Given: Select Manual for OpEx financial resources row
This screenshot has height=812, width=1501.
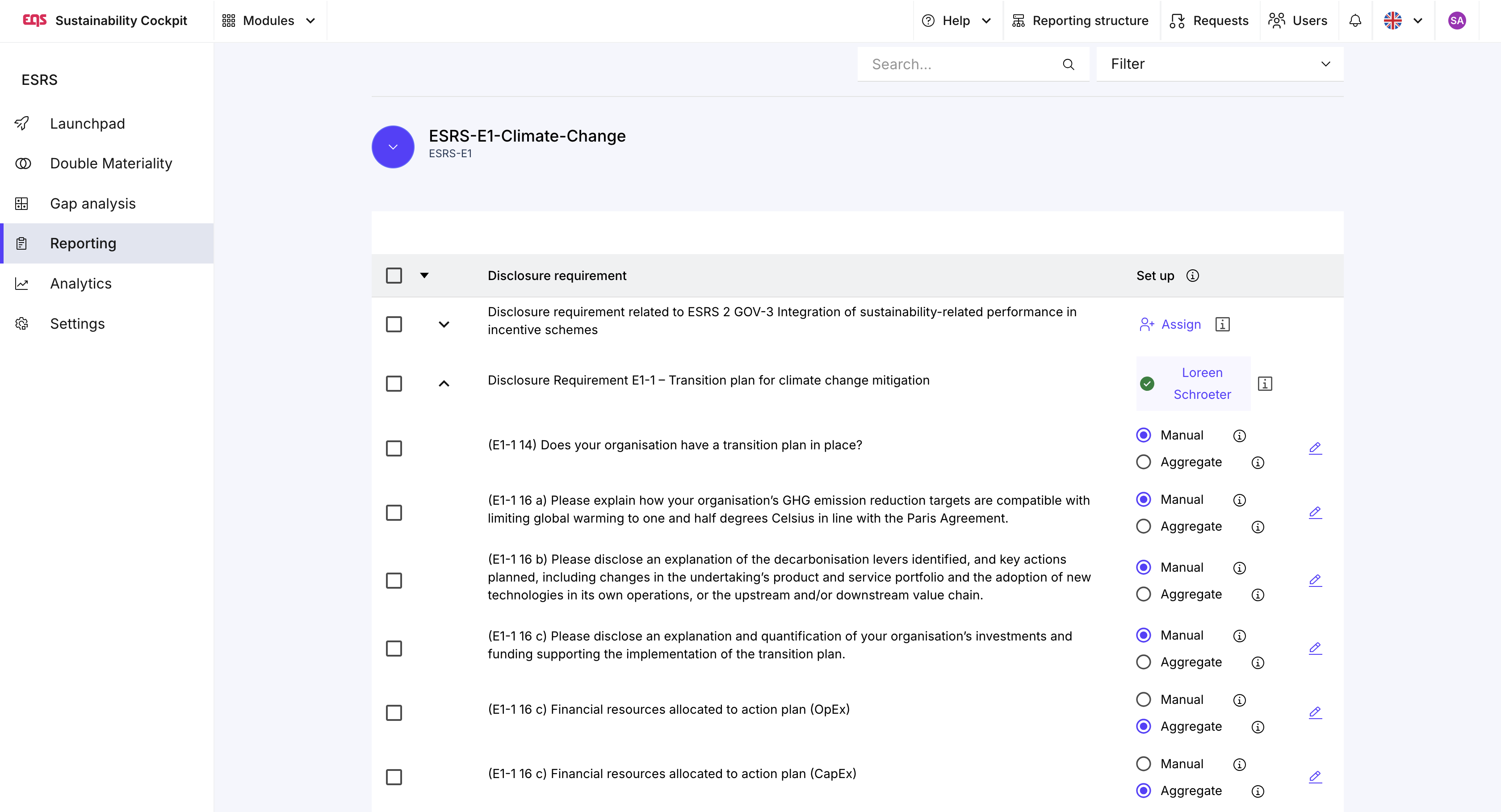Looking at the screenshot, I should [x=1143, y=699].
